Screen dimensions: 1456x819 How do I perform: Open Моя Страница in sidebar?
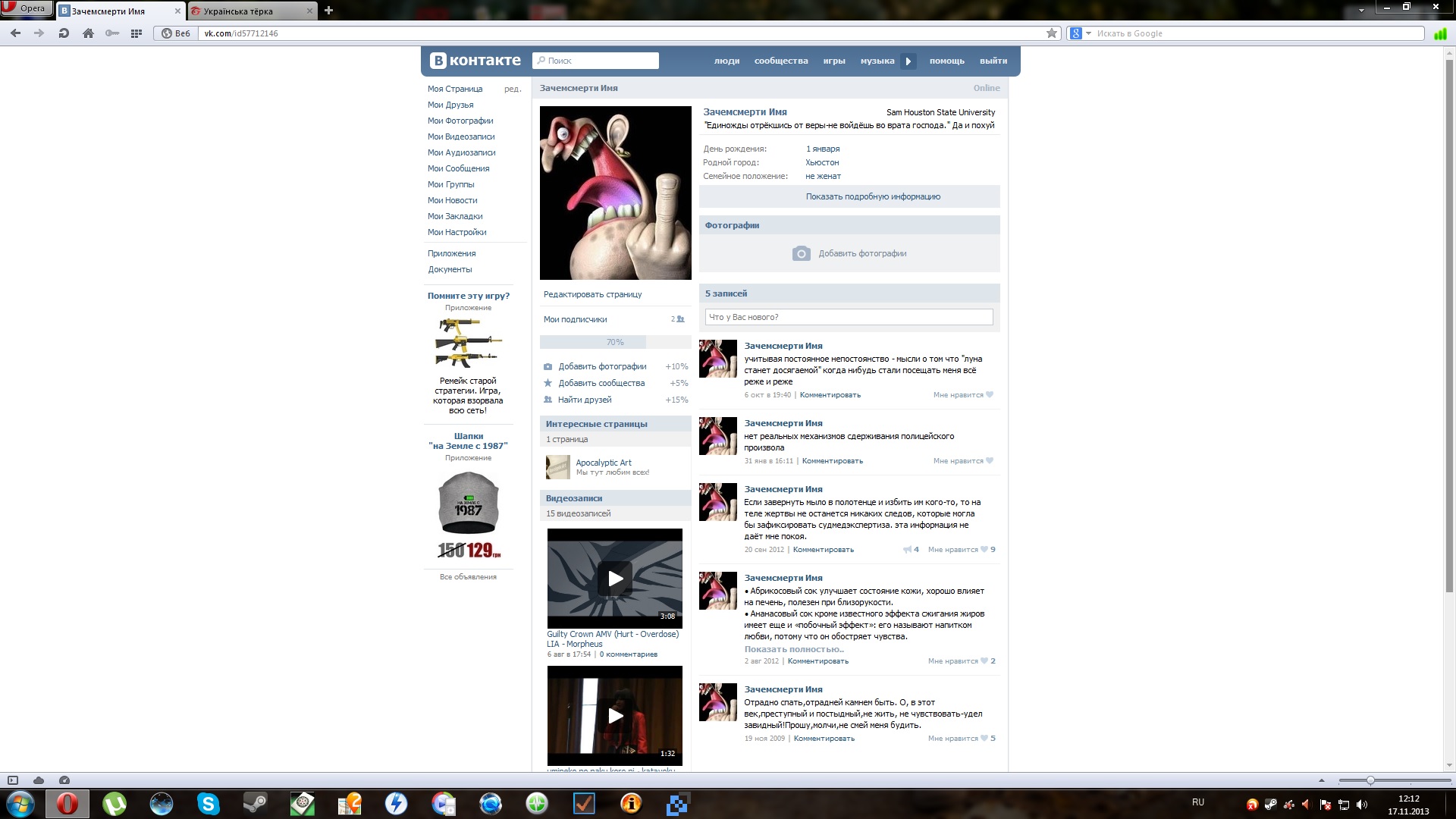pos(455,89)
